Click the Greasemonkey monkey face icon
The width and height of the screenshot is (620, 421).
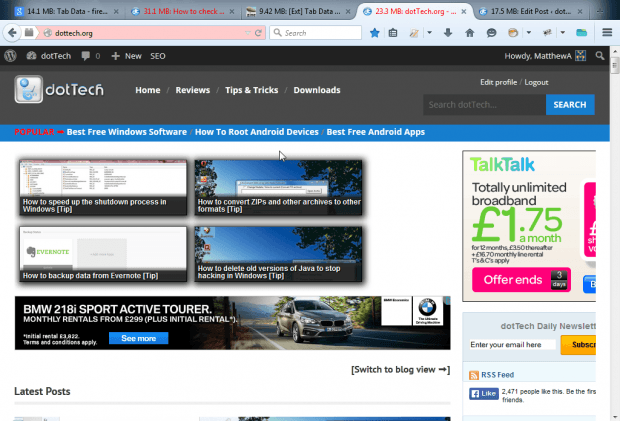coord(512,33)
